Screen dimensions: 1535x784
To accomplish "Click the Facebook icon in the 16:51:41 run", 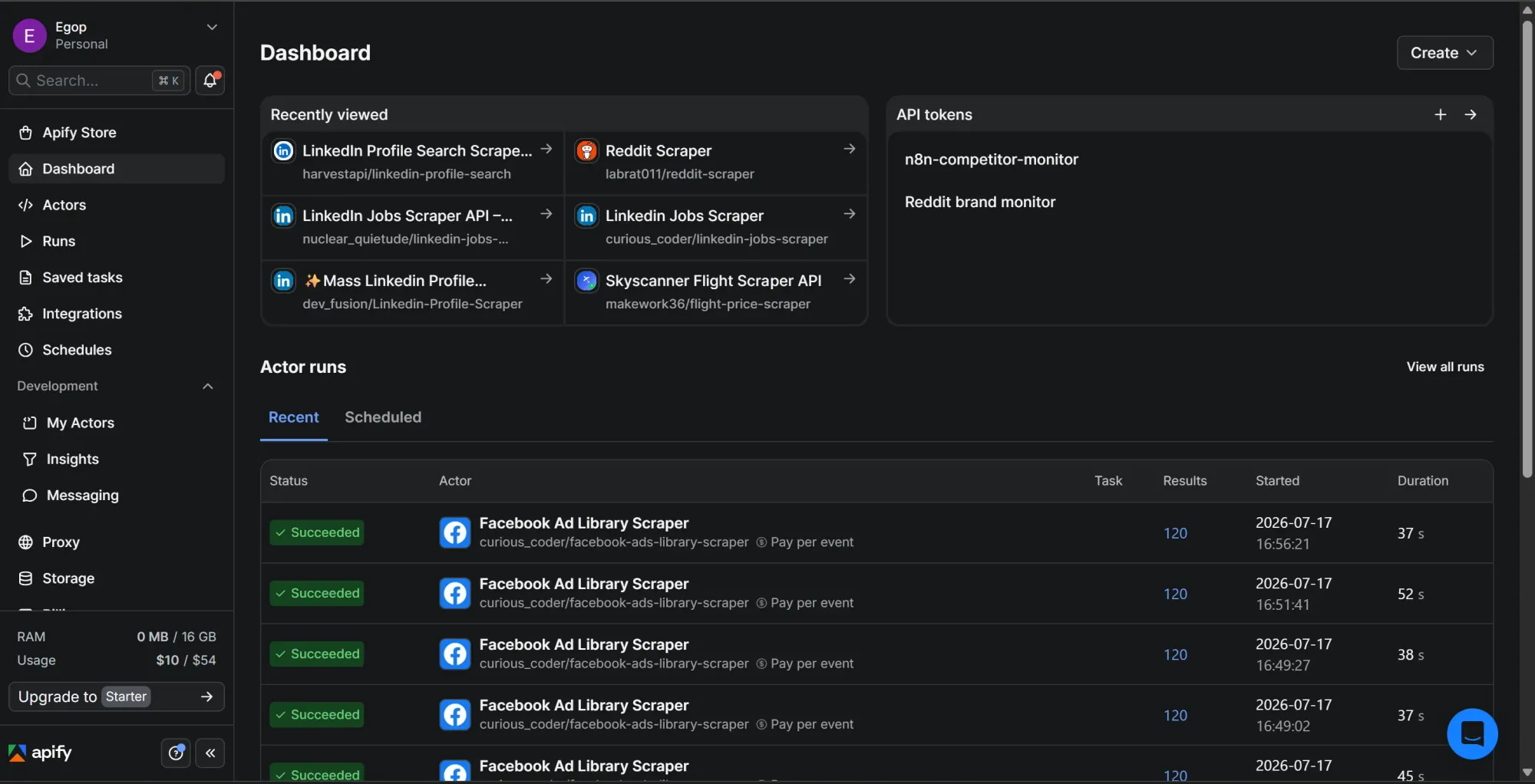I will [x=455, y=593].
